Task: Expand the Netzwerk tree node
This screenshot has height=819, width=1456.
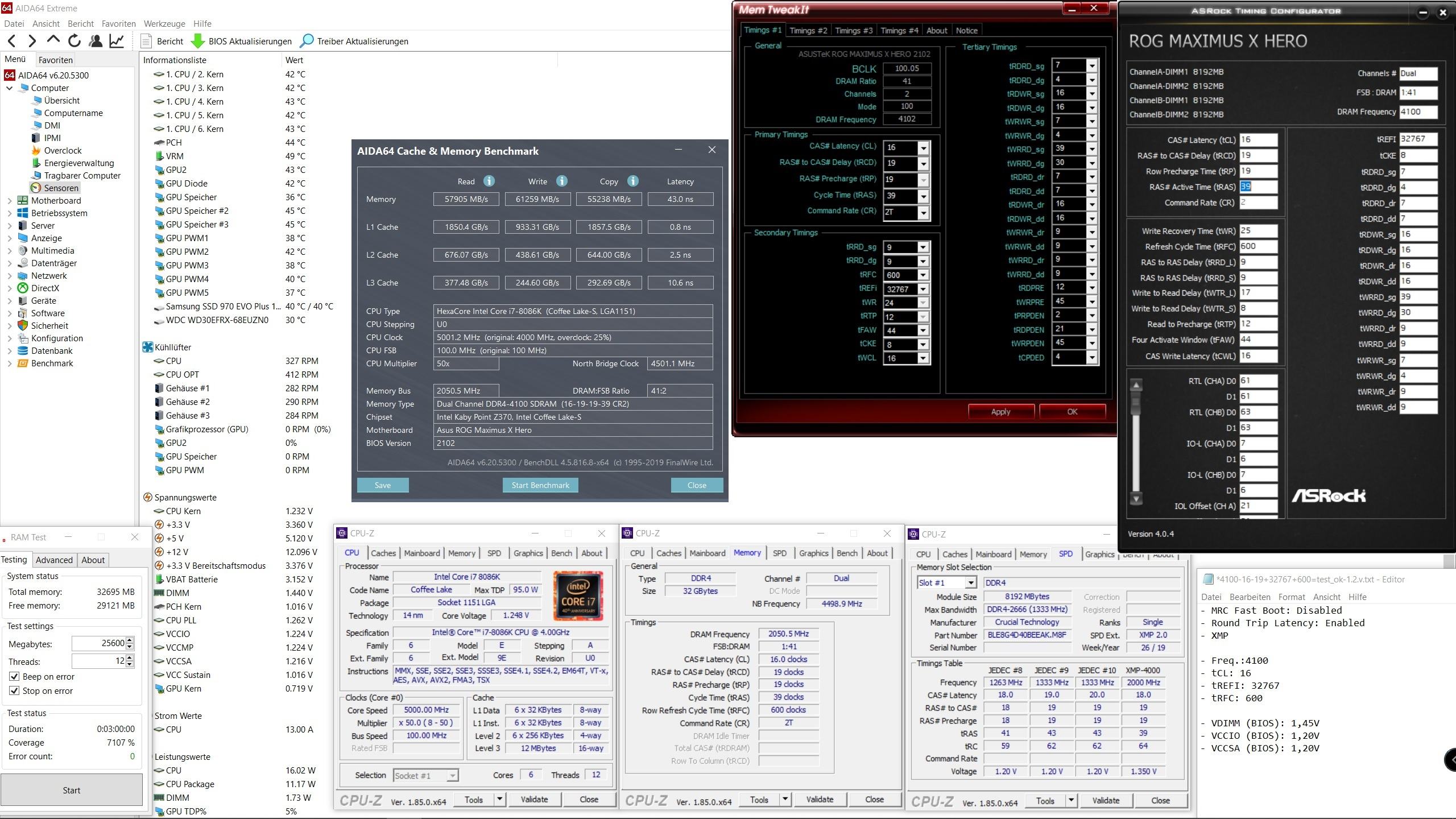Action: click(x=9, y=276)
